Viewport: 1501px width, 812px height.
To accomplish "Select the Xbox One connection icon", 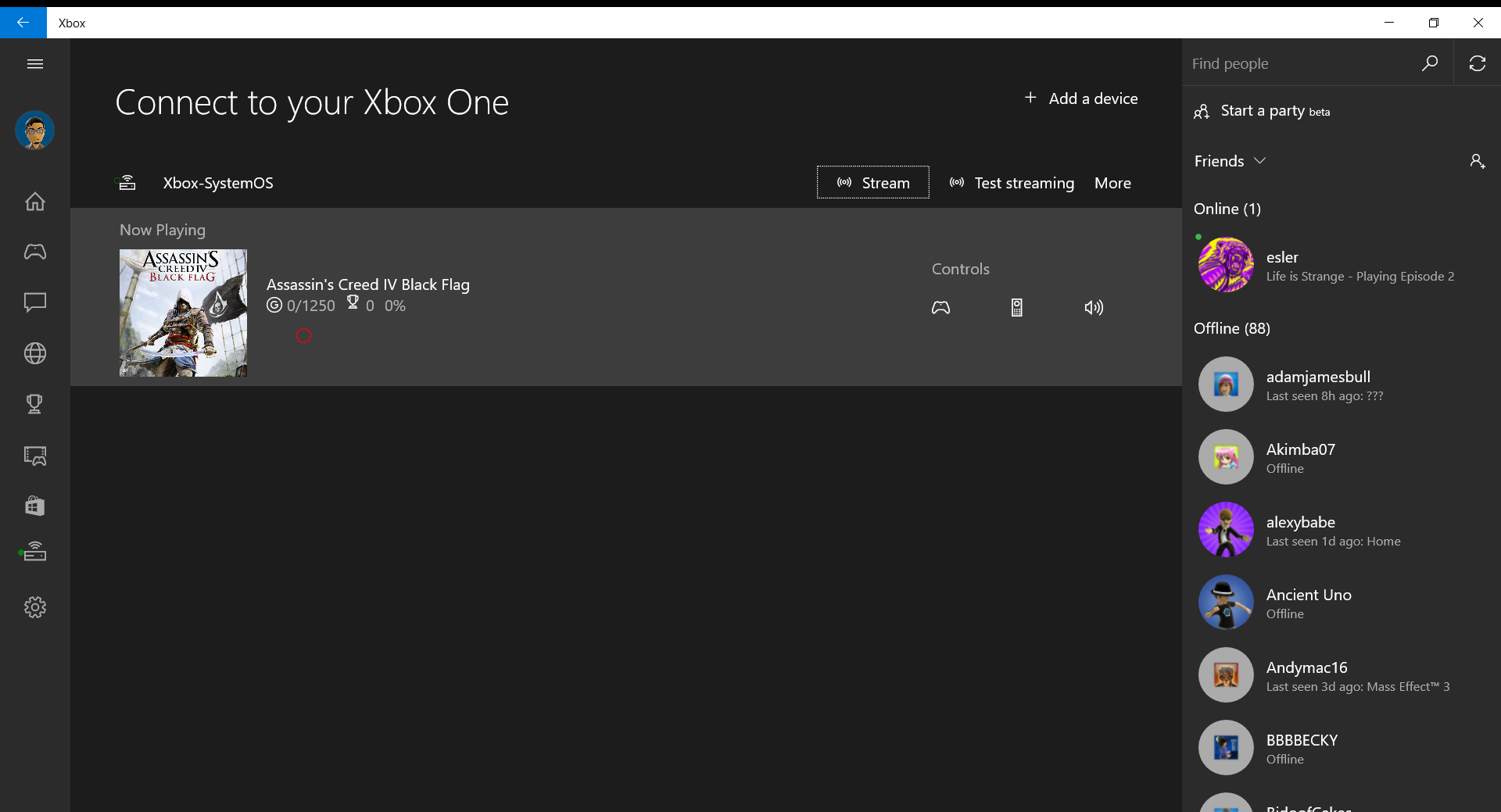I will pos(35,551).
